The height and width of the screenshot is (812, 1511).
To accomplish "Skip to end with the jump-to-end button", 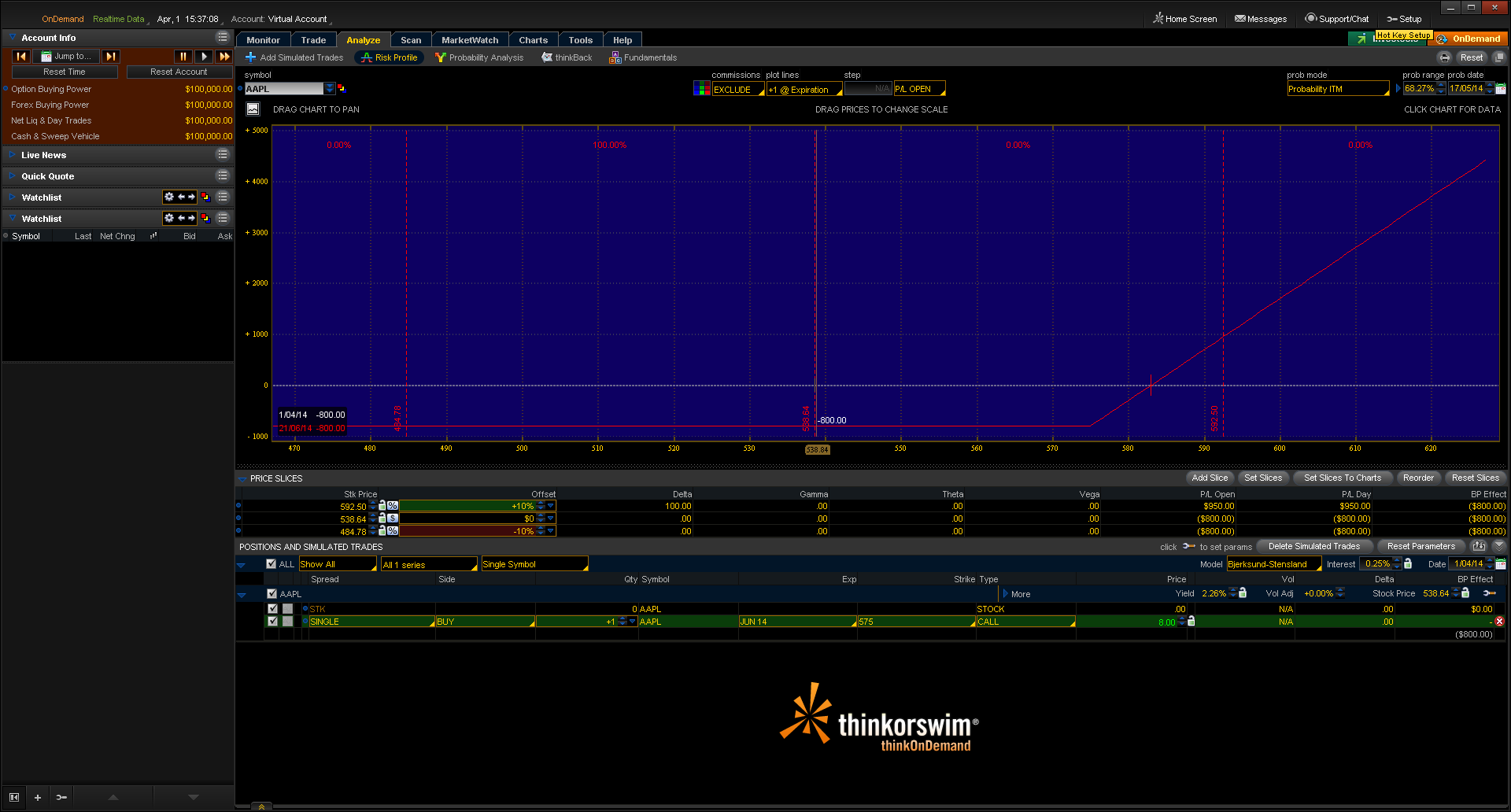I will (x=111, y=57).
